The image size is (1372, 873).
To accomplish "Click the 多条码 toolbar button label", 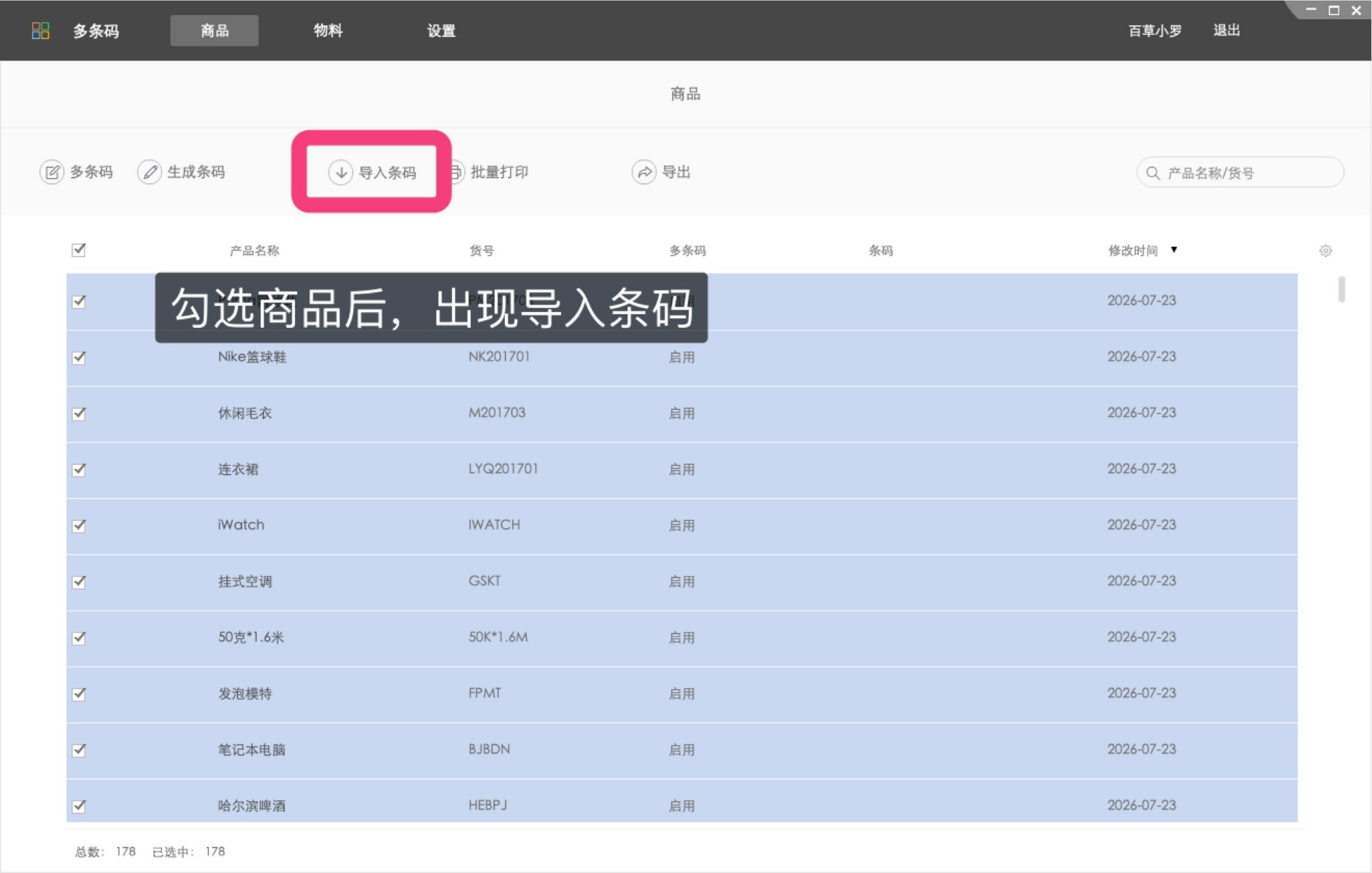I will [x=92, y=172].
